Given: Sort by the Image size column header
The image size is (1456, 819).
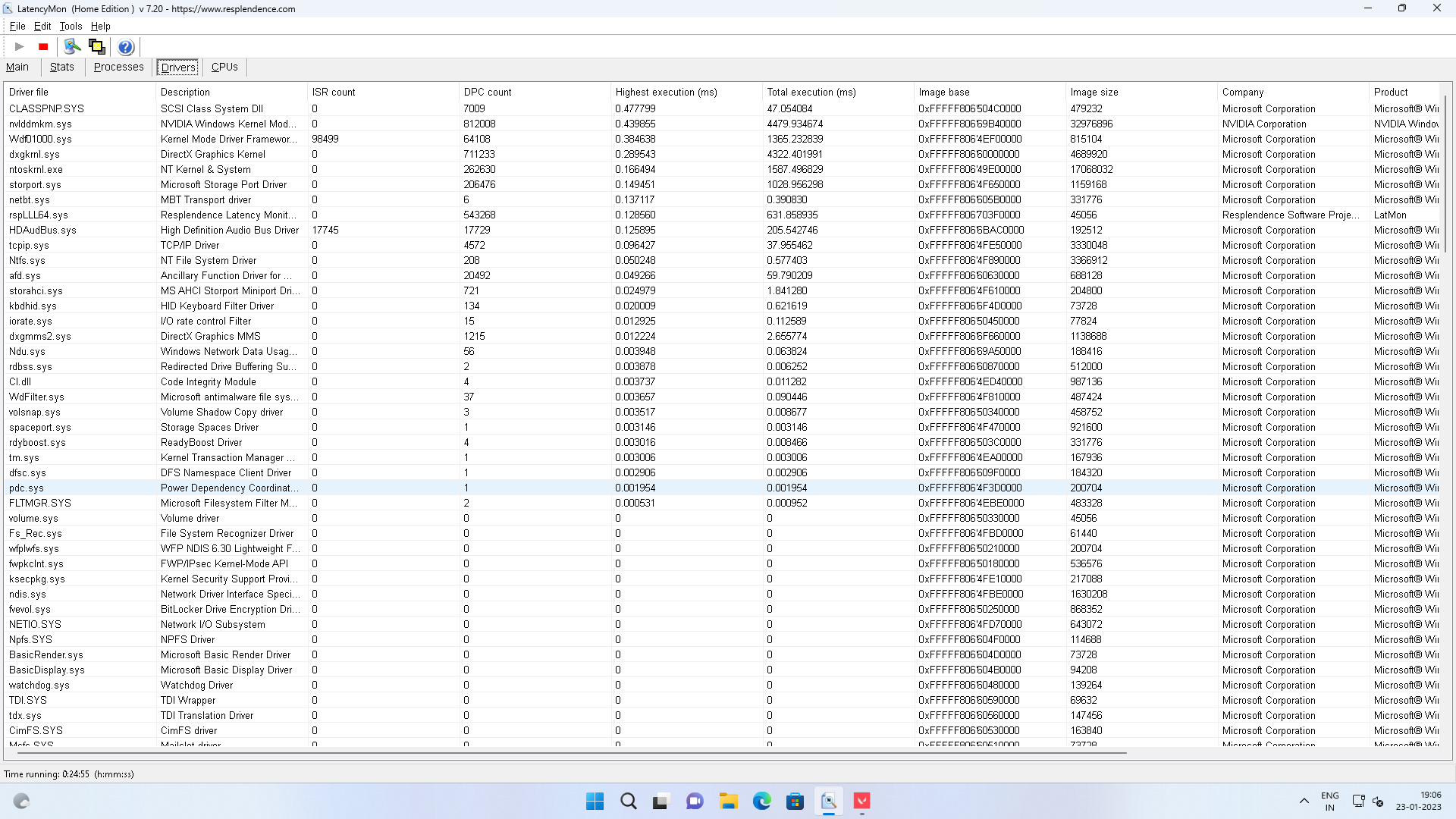Looking at the screenshot, I should pyautogui.click(x=1142, y=92).
